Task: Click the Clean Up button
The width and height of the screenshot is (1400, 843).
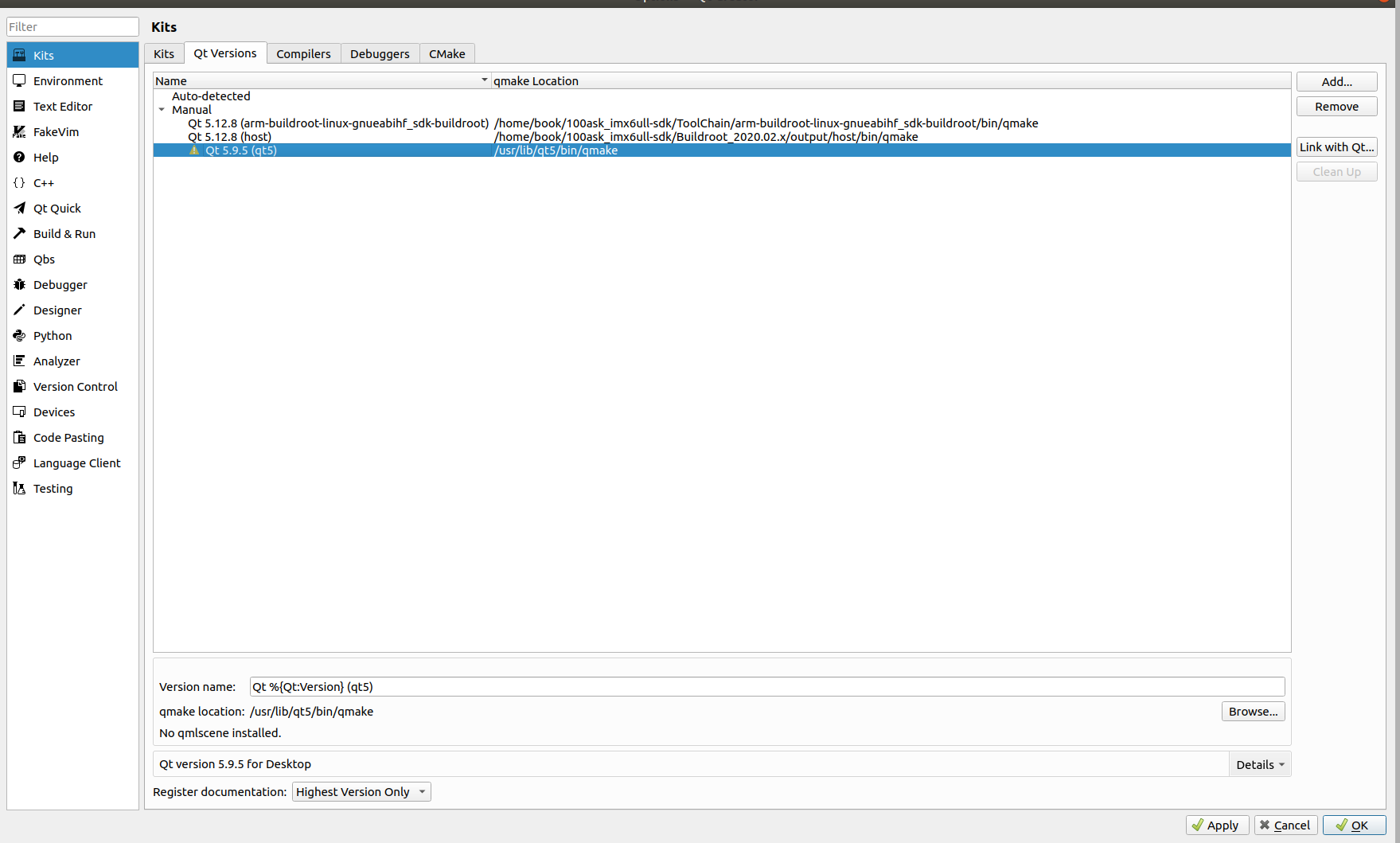Action: coord(1336,171)
